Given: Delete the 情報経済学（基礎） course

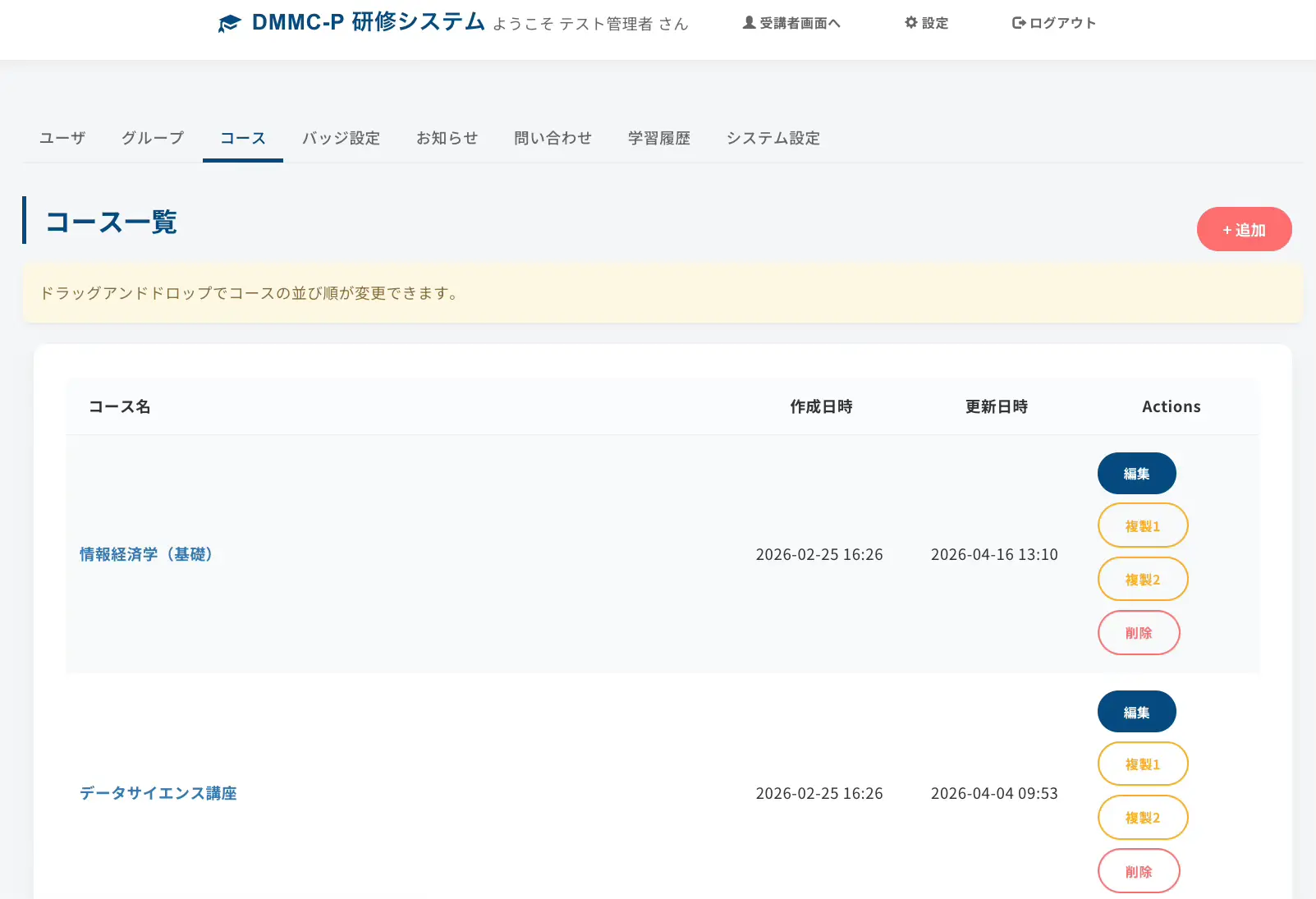Looking at the screenshot, I should (1138, 633).
